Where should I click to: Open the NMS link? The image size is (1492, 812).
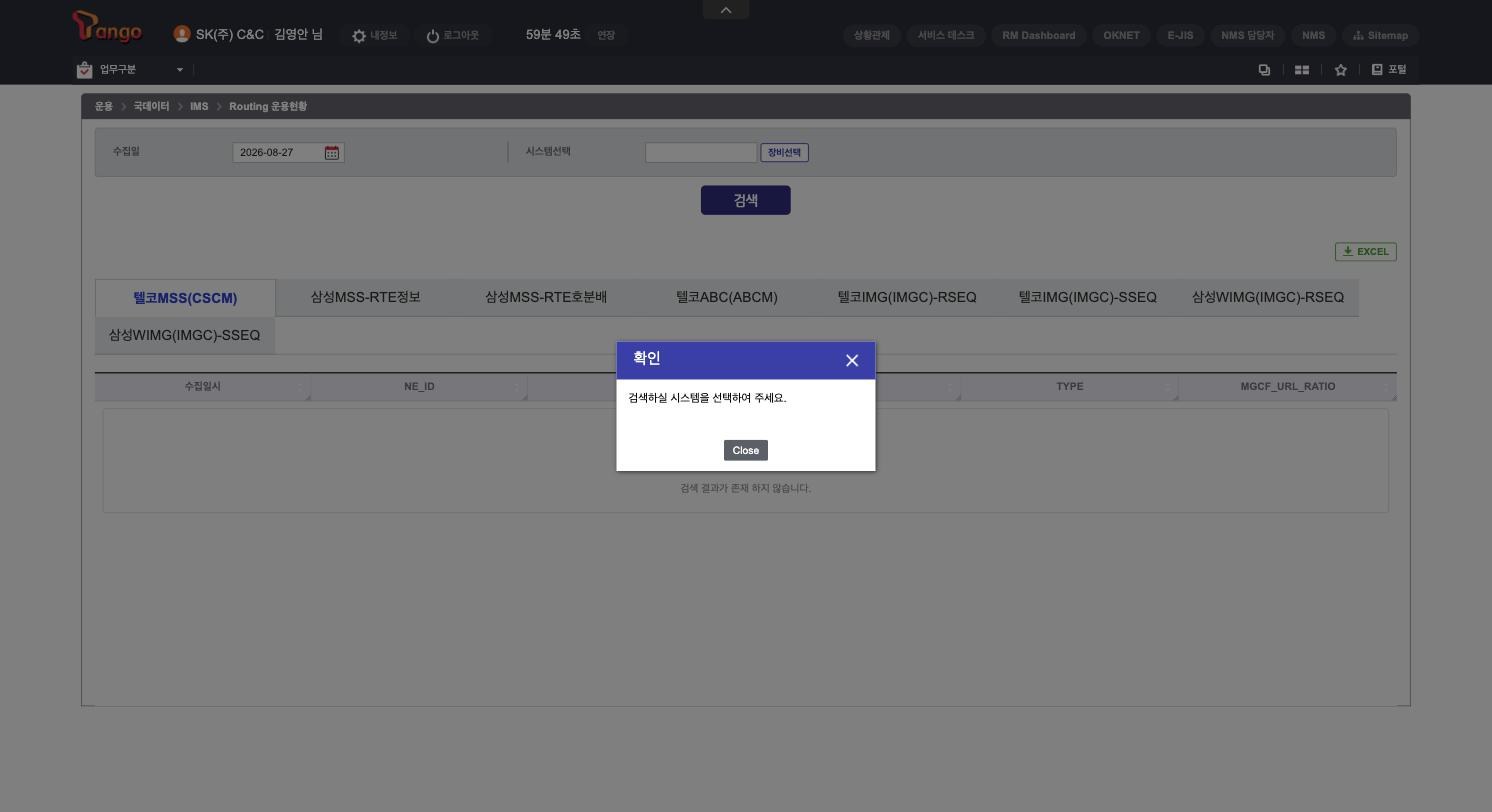(1313, 35)
